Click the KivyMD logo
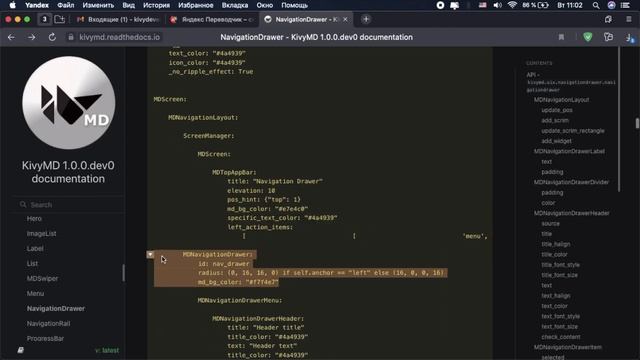640x360 pixels. tap(69, 102)
